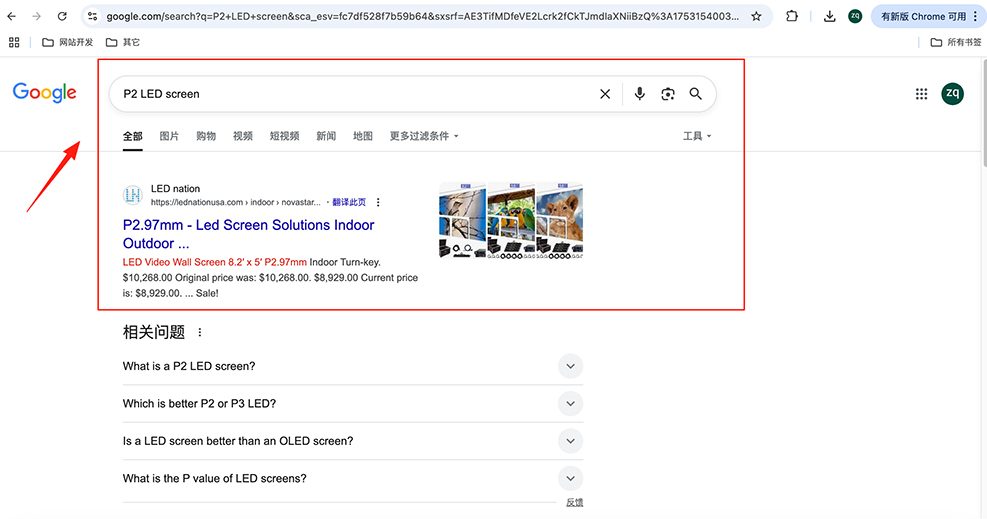Go to the Google logo homepage

point(45,92)
